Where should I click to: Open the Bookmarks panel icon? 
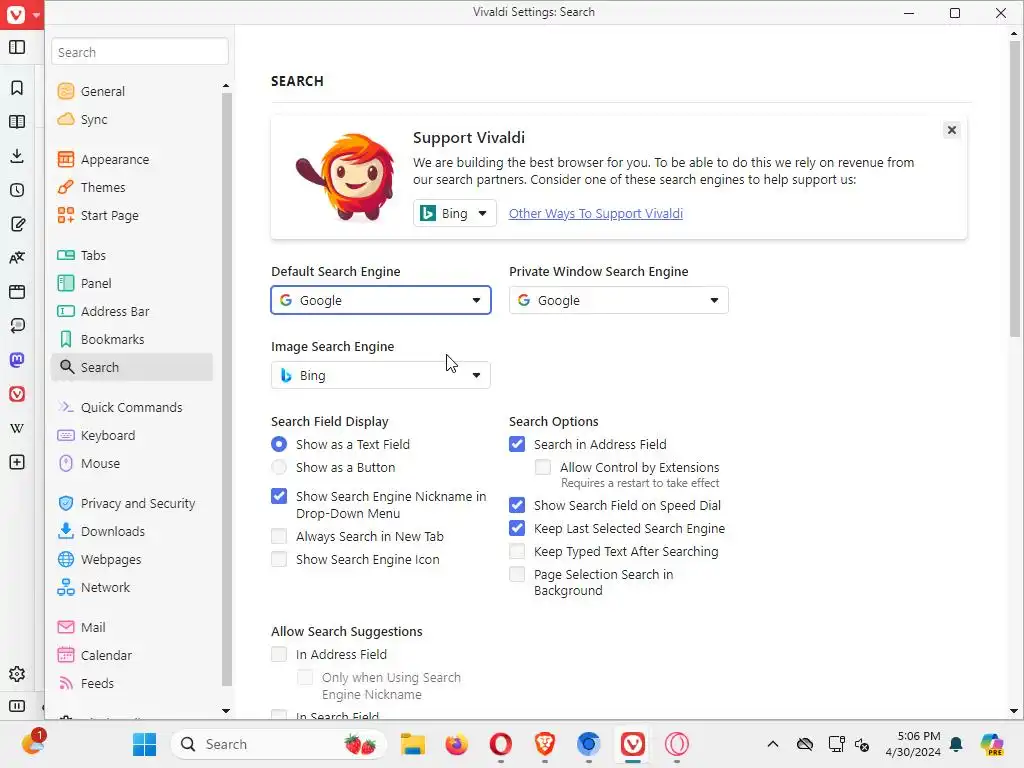17,88
